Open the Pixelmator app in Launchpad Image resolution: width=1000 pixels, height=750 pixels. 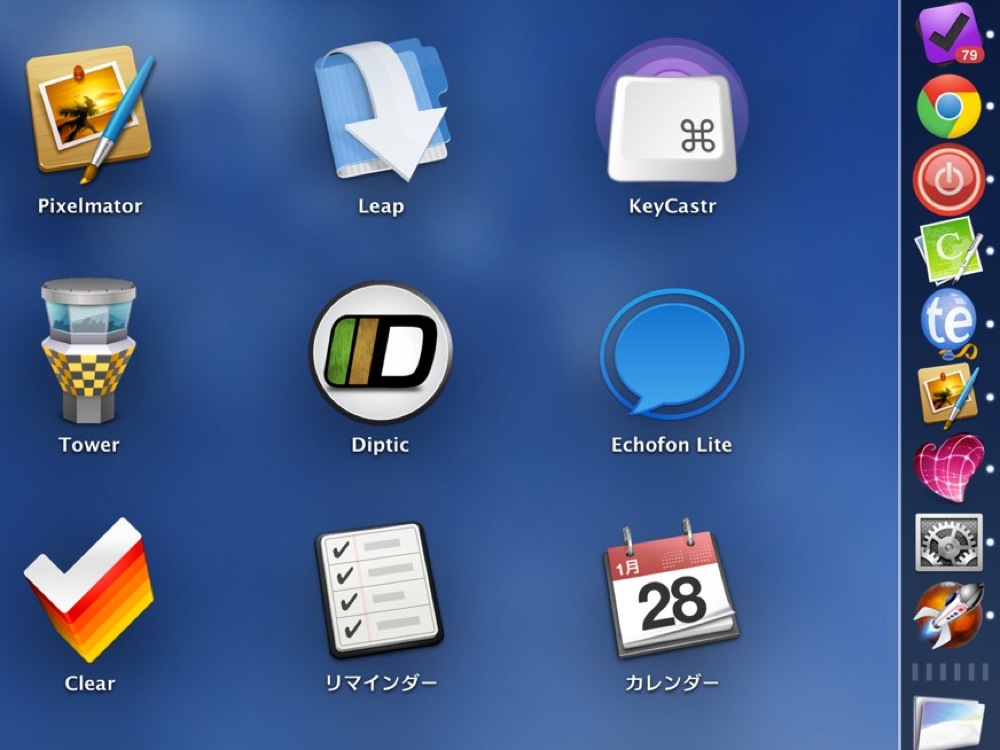89,114
